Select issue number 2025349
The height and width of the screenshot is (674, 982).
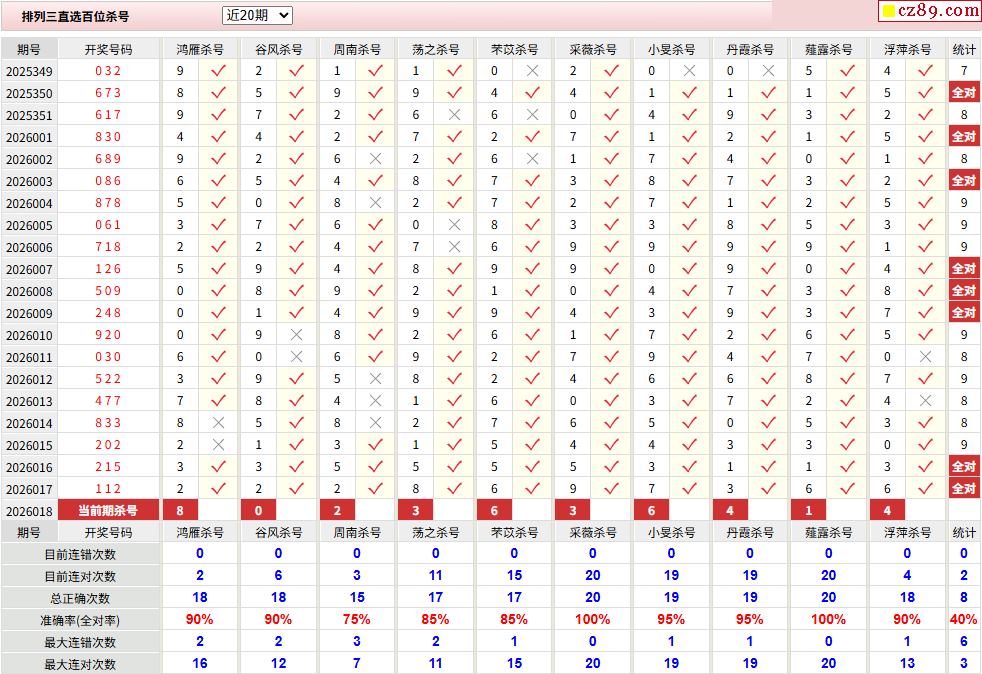click(x=29, y=71)
